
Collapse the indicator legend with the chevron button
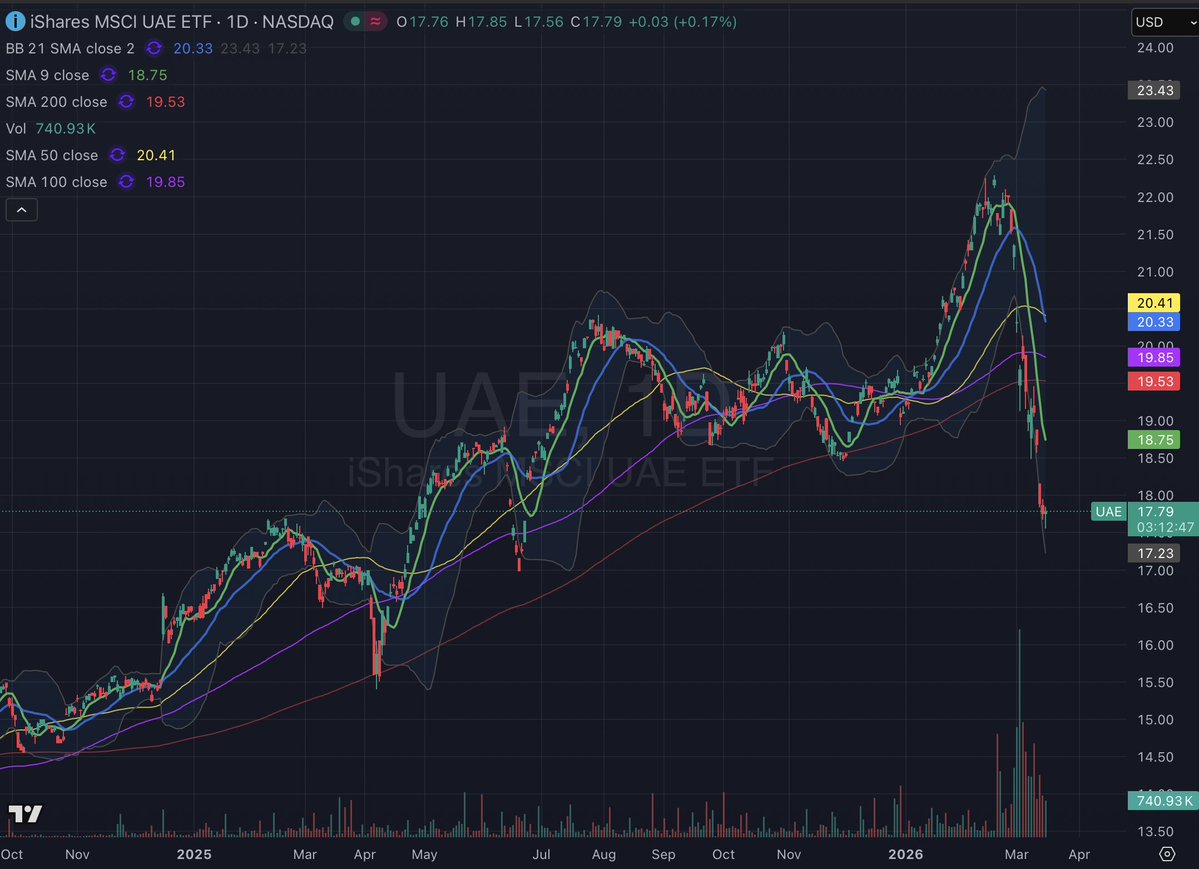tap(21, 210)
